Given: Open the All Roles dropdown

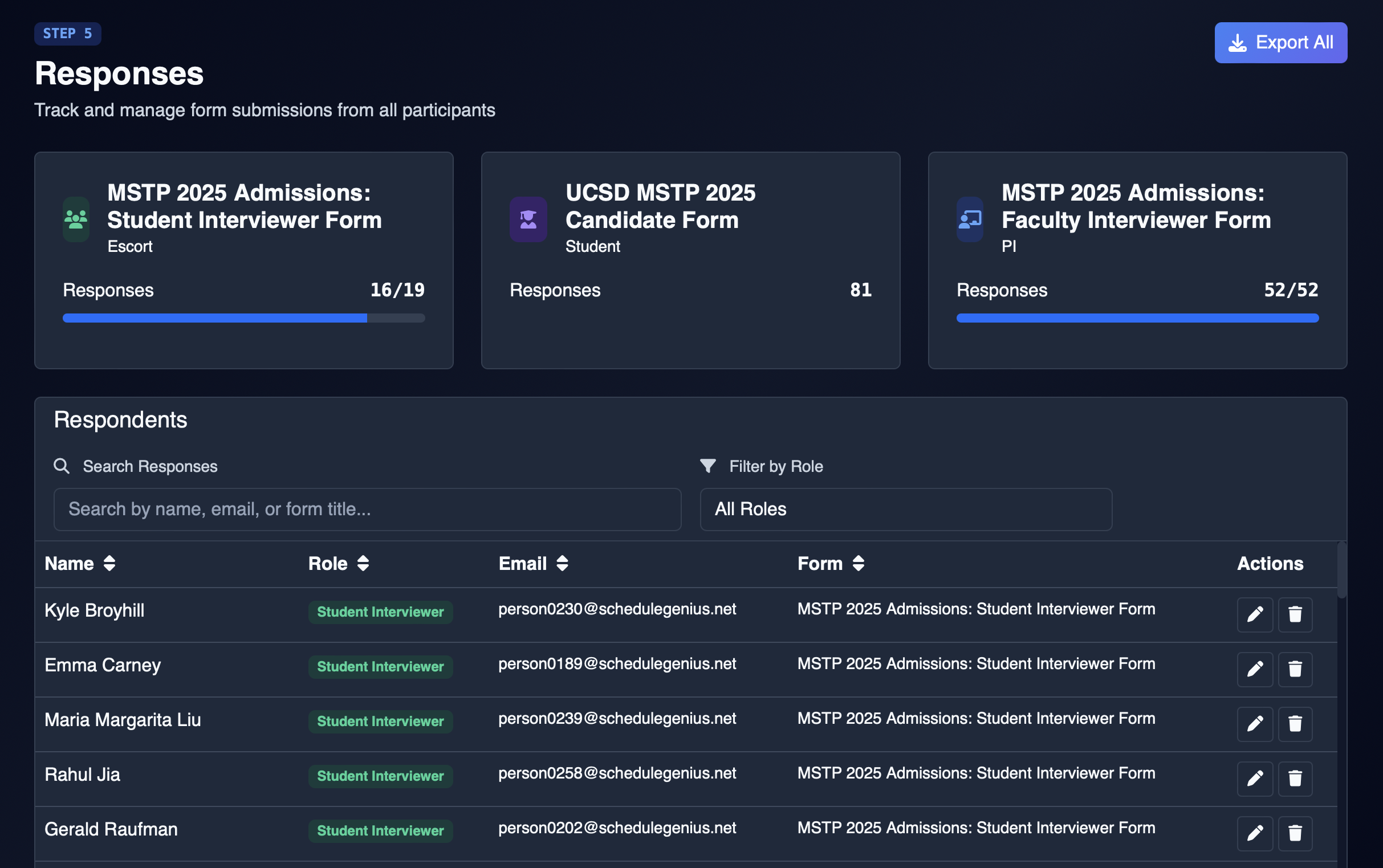Looking at the screenshot, I should [905, 509].
